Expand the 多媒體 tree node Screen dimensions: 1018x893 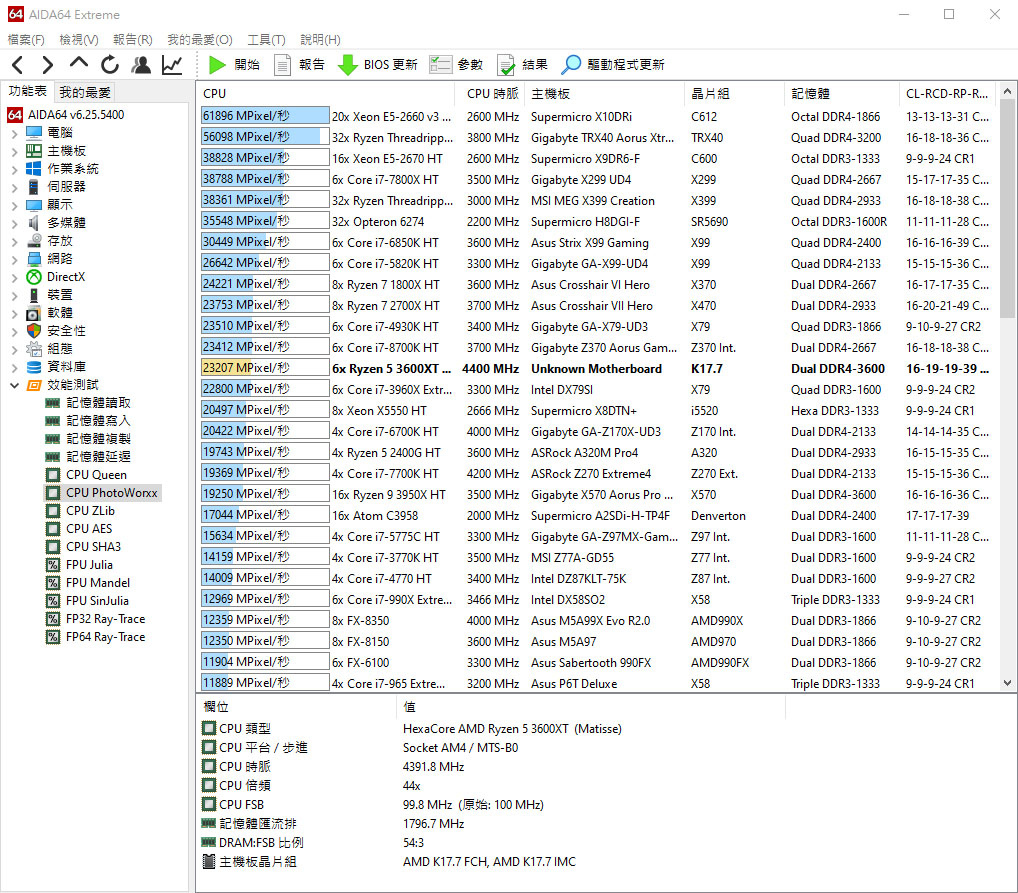pos(14,223)
